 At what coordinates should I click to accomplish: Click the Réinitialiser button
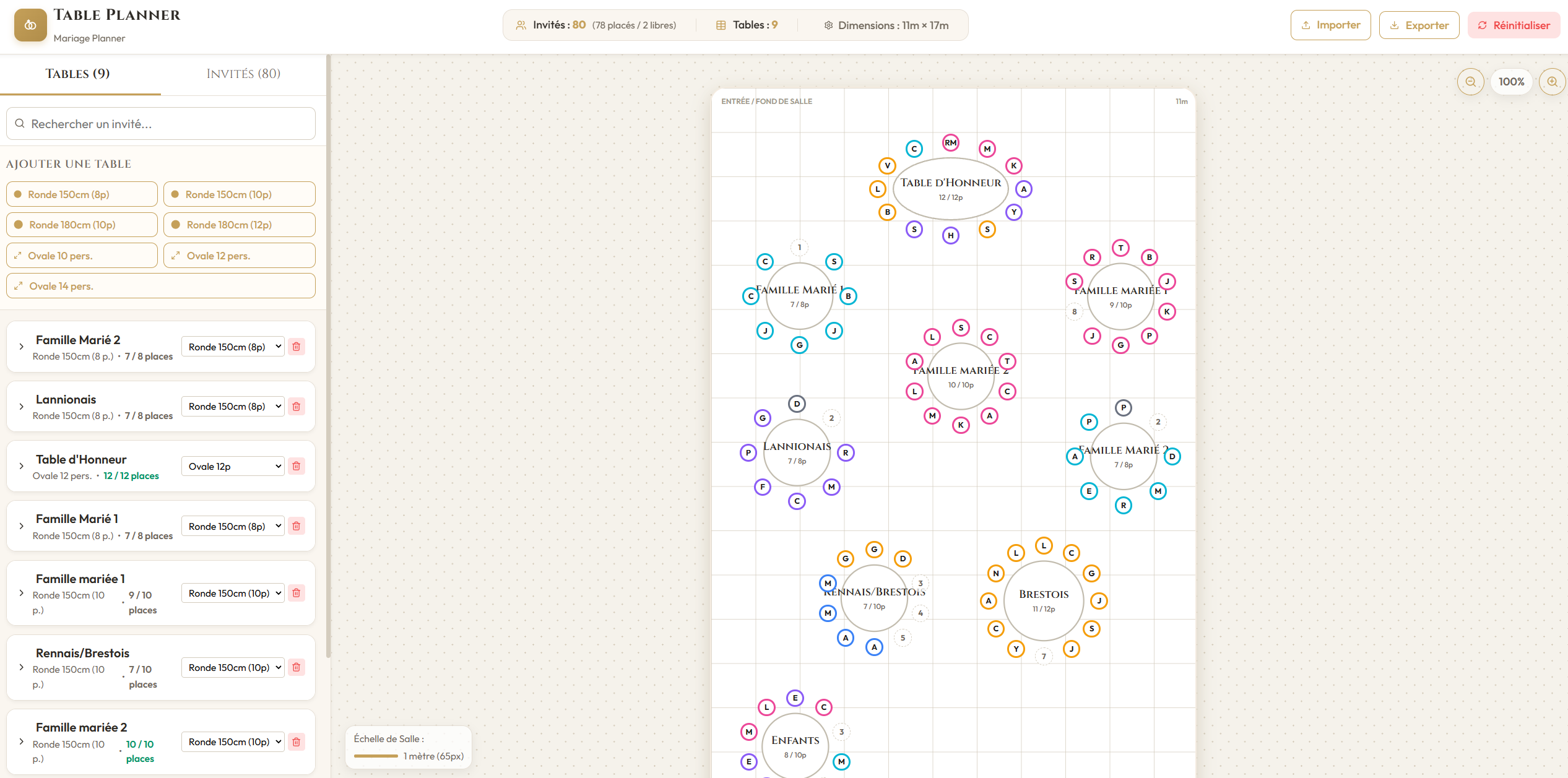(1514, 25)
